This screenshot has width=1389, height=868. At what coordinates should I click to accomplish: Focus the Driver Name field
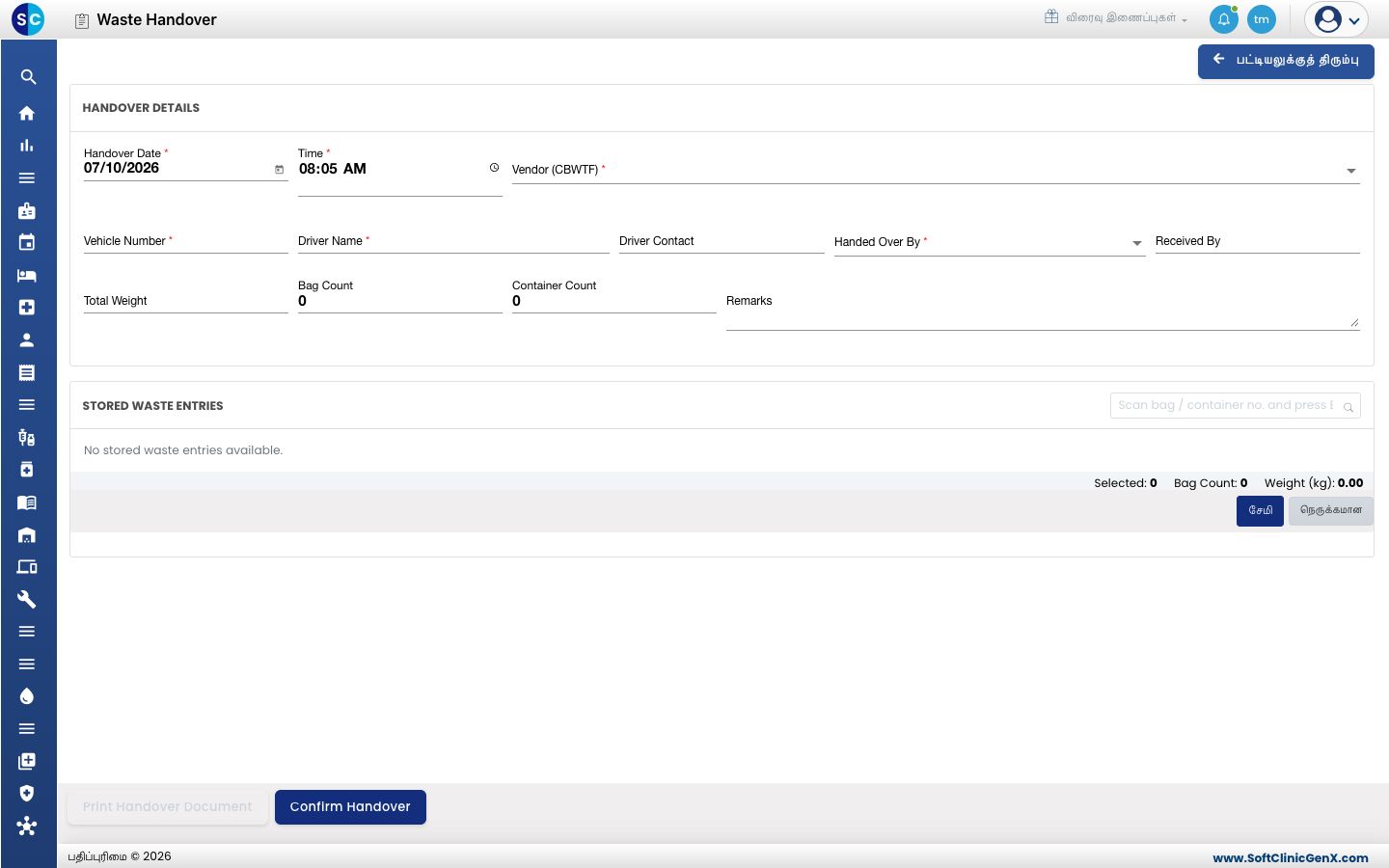click(453, 242)
